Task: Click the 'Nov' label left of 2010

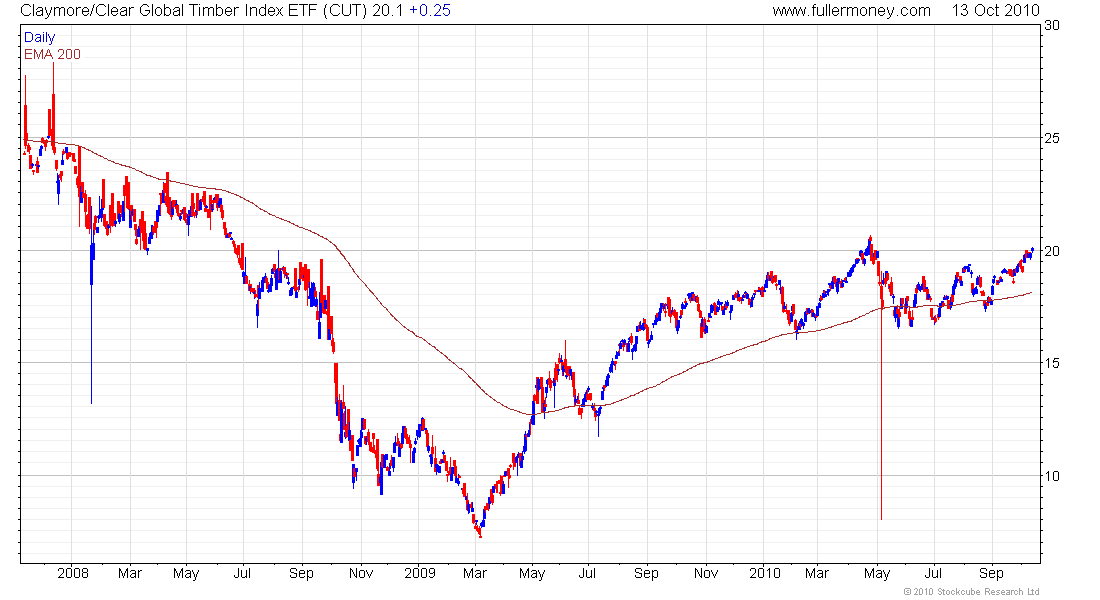Action: coord(706,573)
